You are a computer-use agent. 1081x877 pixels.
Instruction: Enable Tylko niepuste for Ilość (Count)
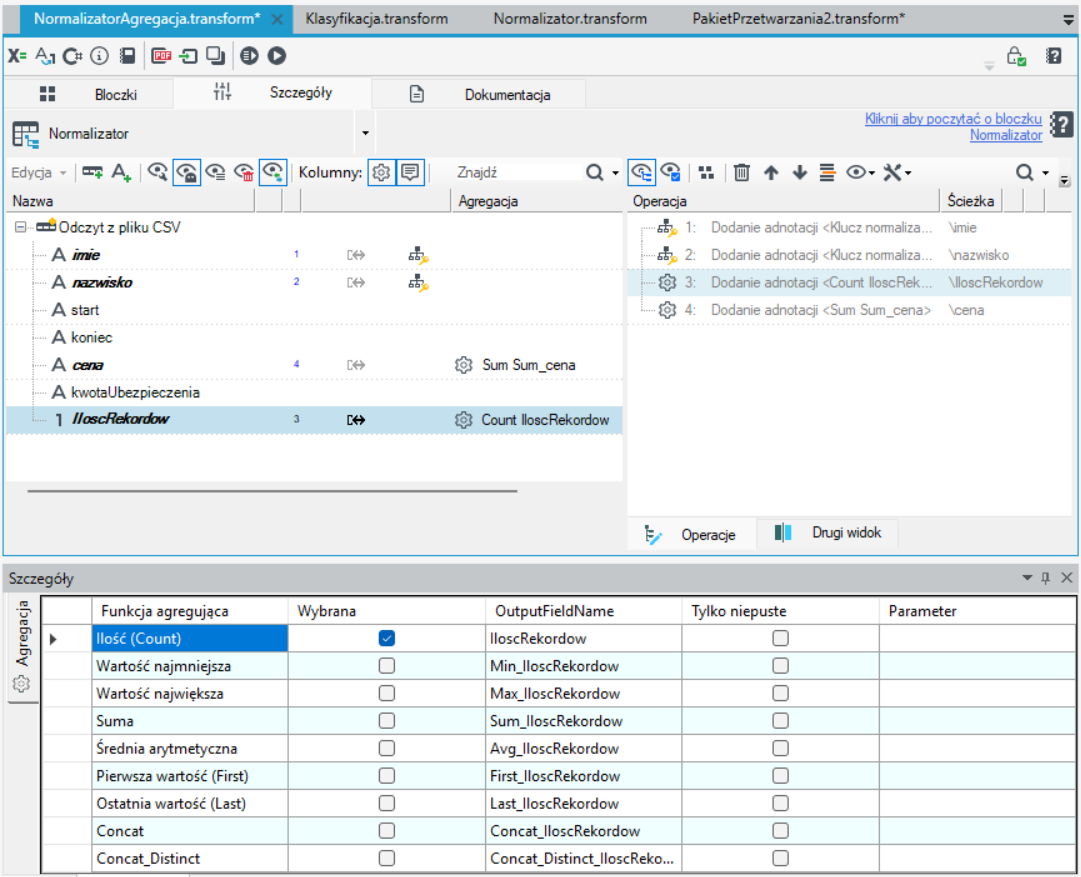(780, 638)
